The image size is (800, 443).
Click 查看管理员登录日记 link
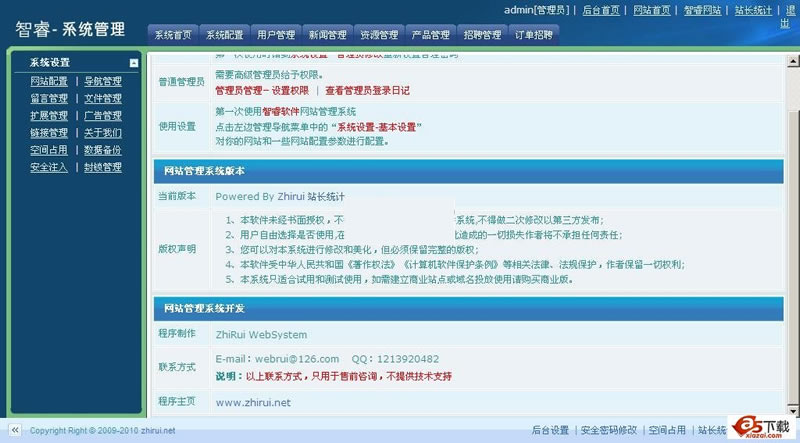coord(367,90)
